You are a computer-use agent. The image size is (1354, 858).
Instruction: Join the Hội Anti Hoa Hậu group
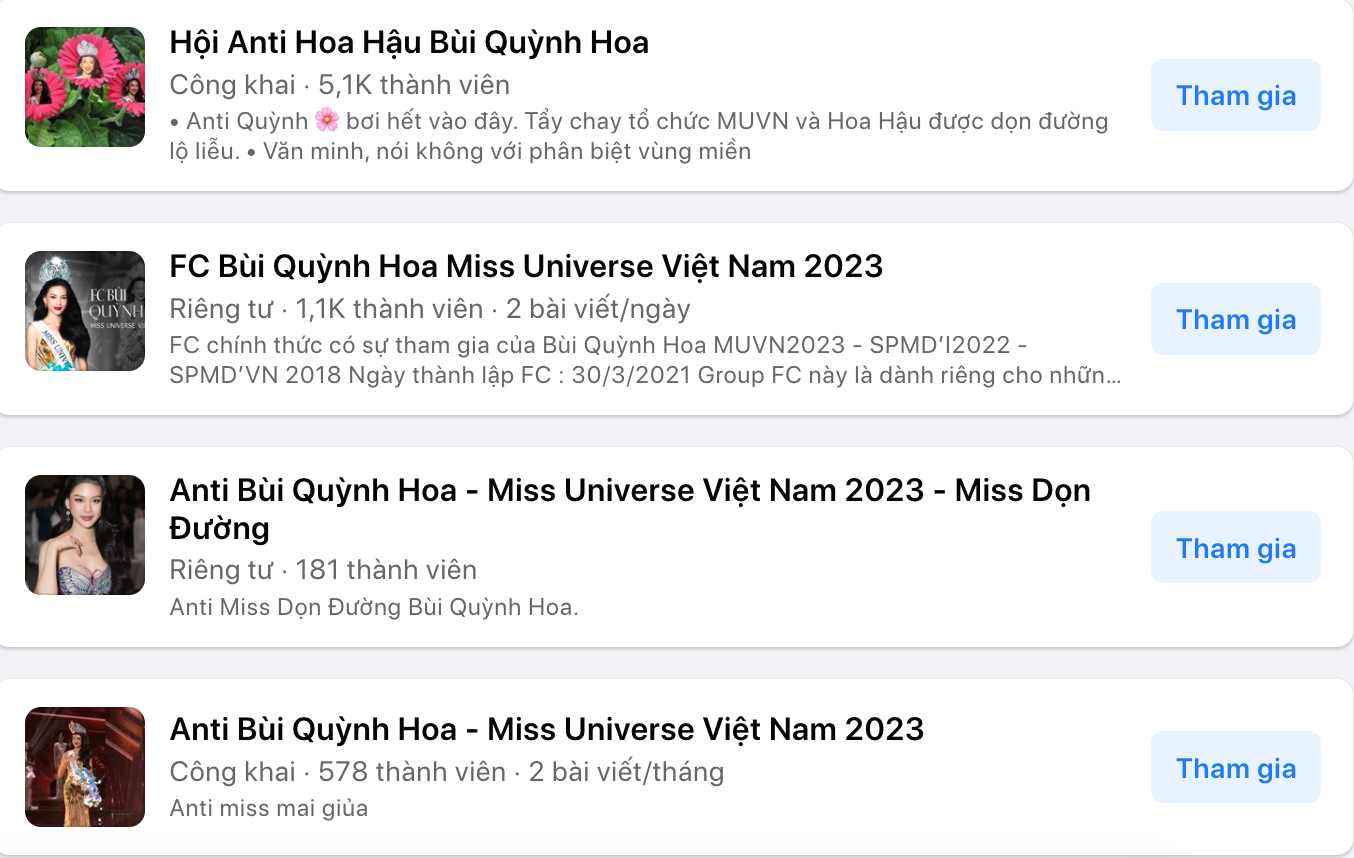pyautogui.click(x=1235, y=96)
